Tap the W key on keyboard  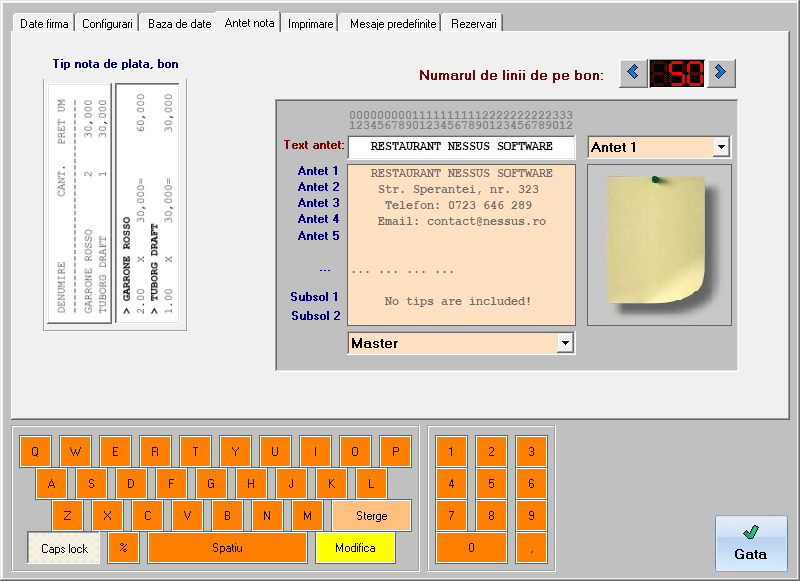75,451
